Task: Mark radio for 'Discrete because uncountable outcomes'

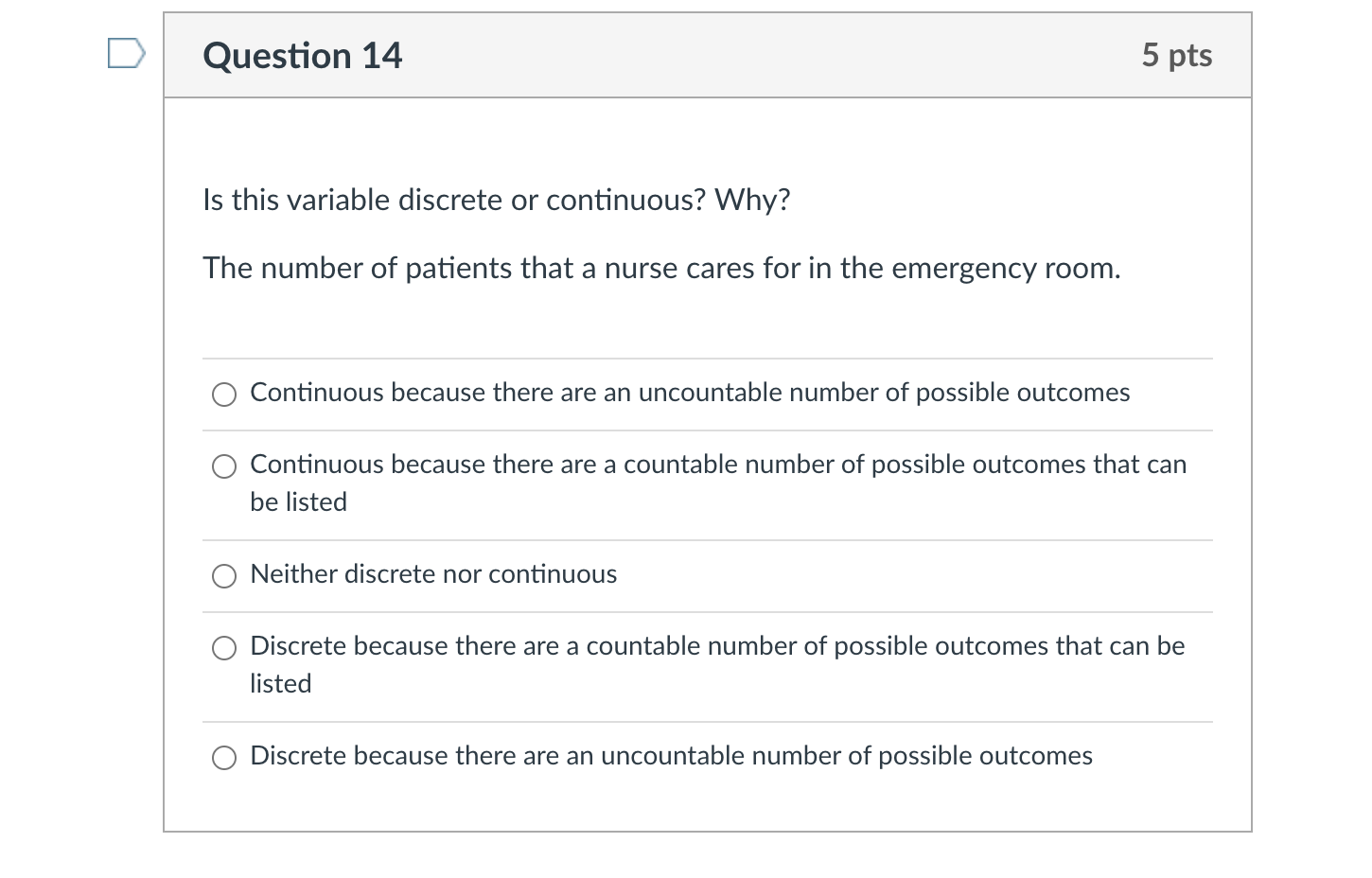Action: (224, 758)
